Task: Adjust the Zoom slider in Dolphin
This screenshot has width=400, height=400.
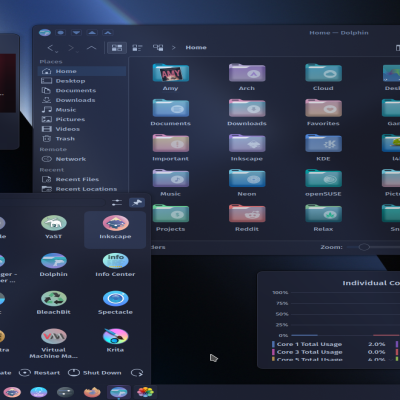Action: (364, 247)
